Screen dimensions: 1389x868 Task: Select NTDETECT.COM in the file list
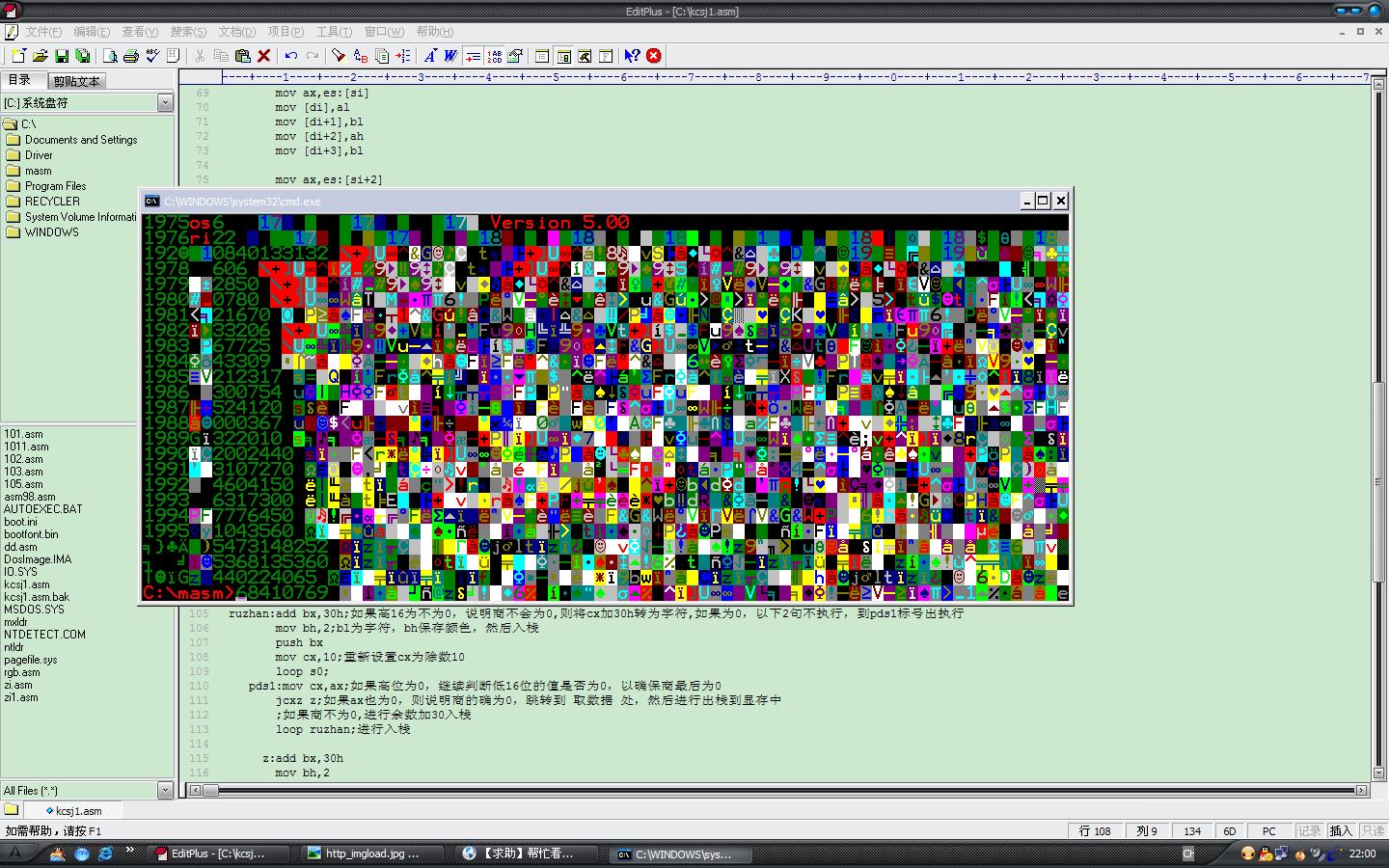tap(44, 635)
